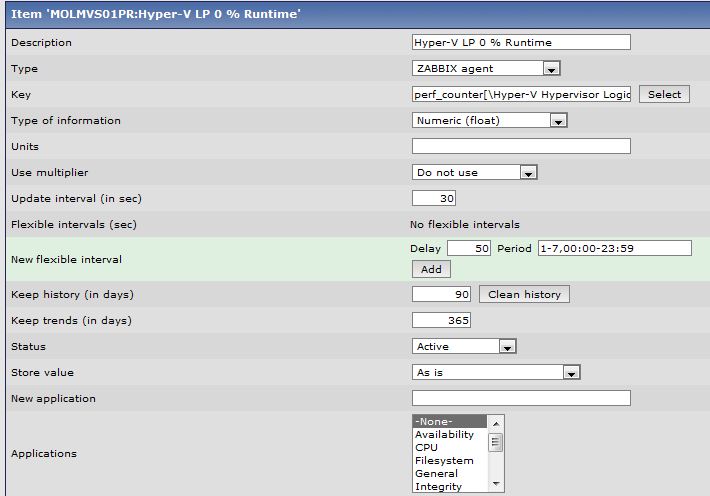Click the Delay input box
710x496 pixels.
pos(468,248)
